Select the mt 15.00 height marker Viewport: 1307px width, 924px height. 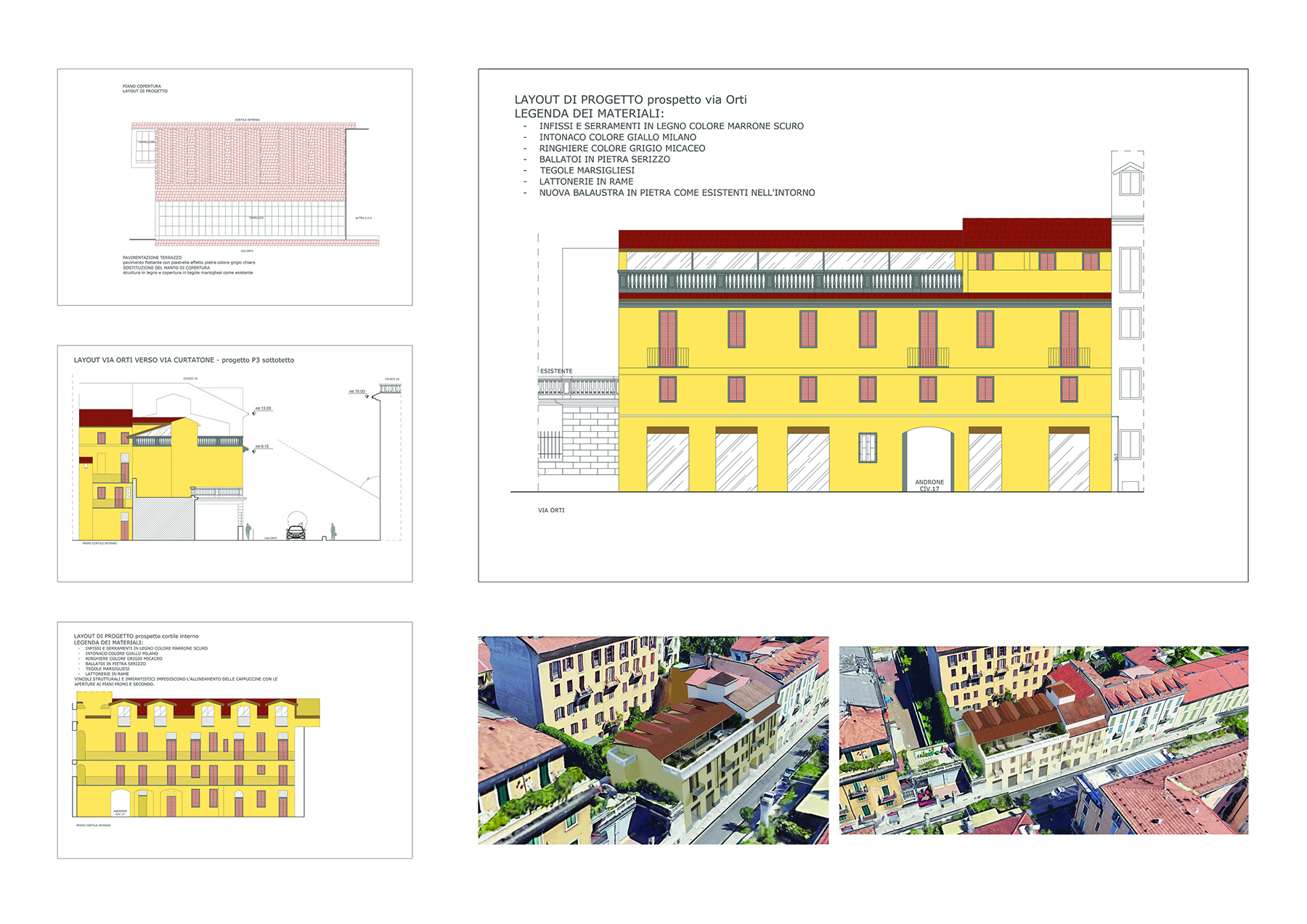[x=357, y=391]
